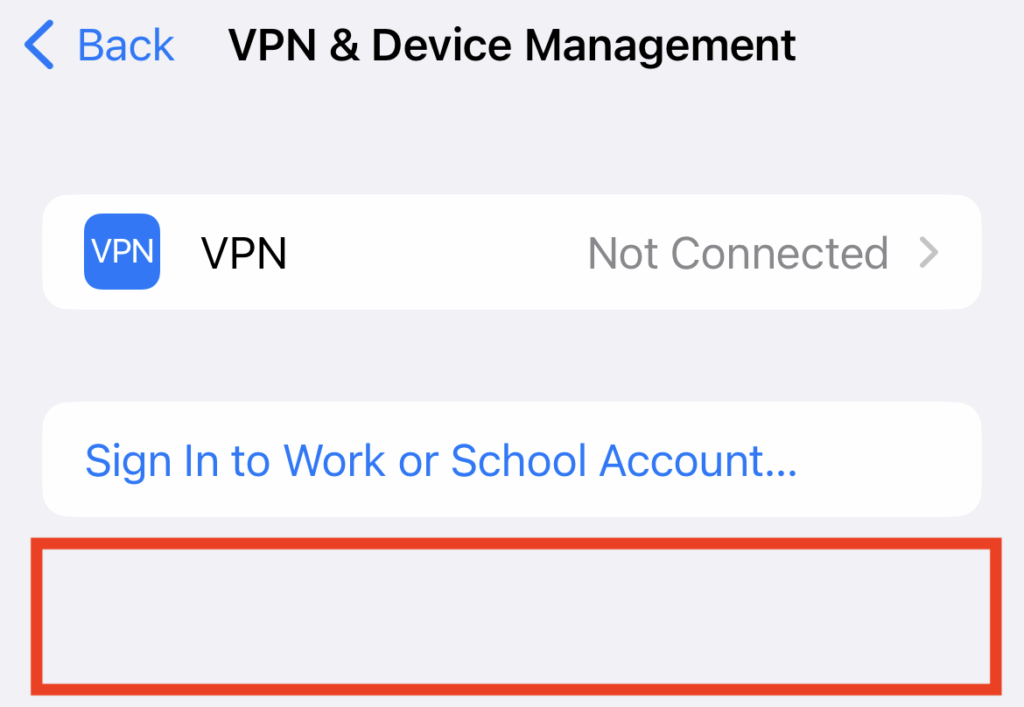Tap the word Account in blue link
Image resolution: width=1024 pixels, height=707 pixels.
698,460
